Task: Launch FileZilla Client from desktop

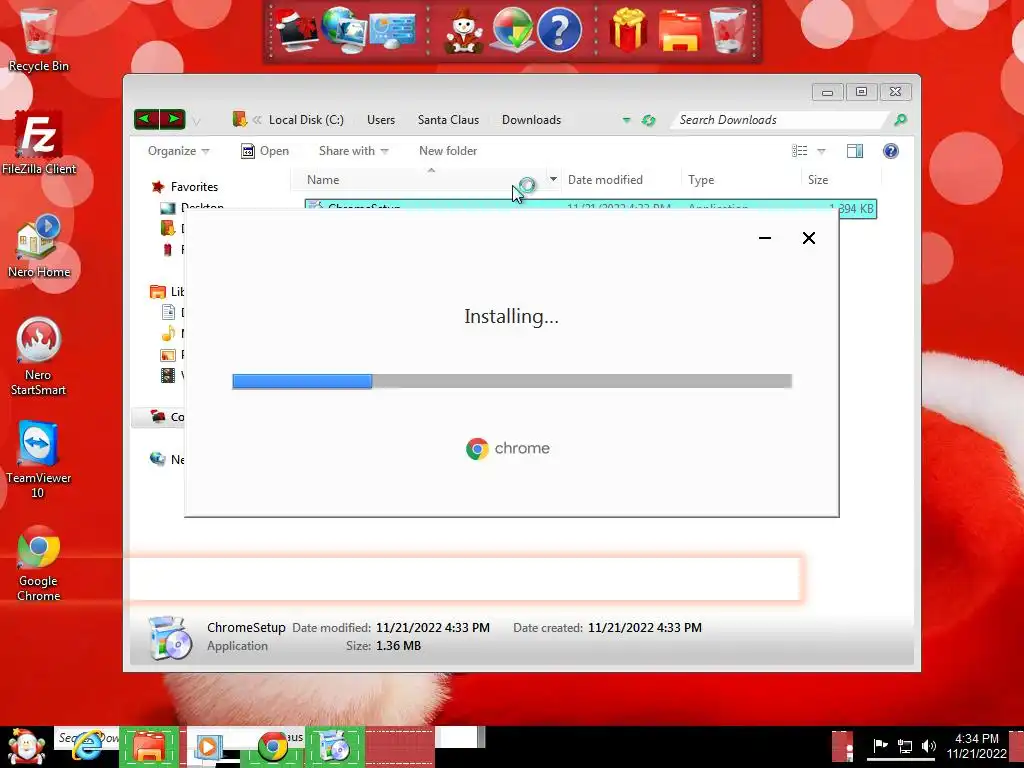Action: click(x=39, y=142)
